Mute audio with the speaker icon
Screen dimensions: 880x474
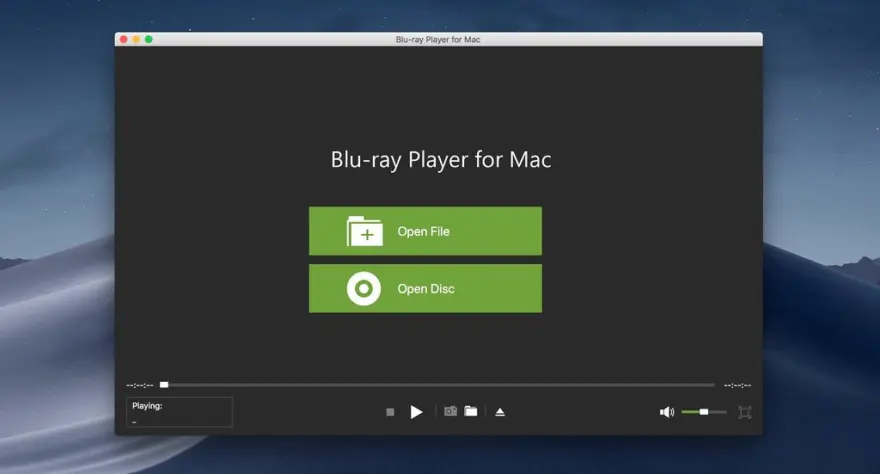coord(667,412)
